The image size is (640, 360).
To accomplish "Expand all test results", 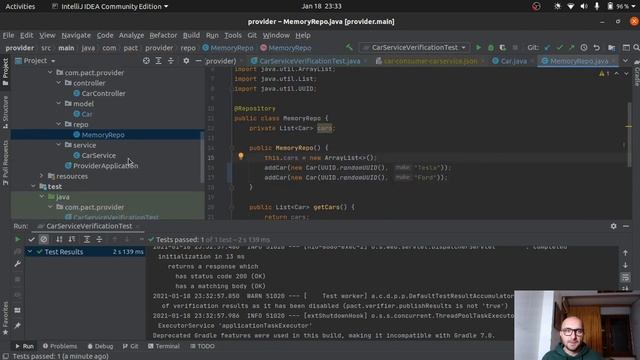I will pyautogui.click(x=87, y=239).
